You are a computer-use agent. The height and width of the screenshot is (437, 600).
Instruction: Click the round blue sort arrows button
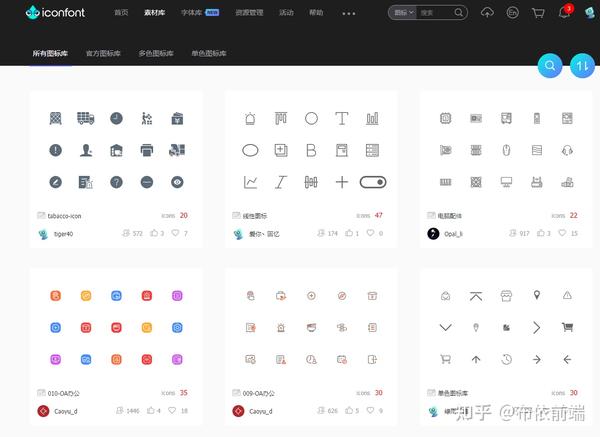[x=582, y=66]
